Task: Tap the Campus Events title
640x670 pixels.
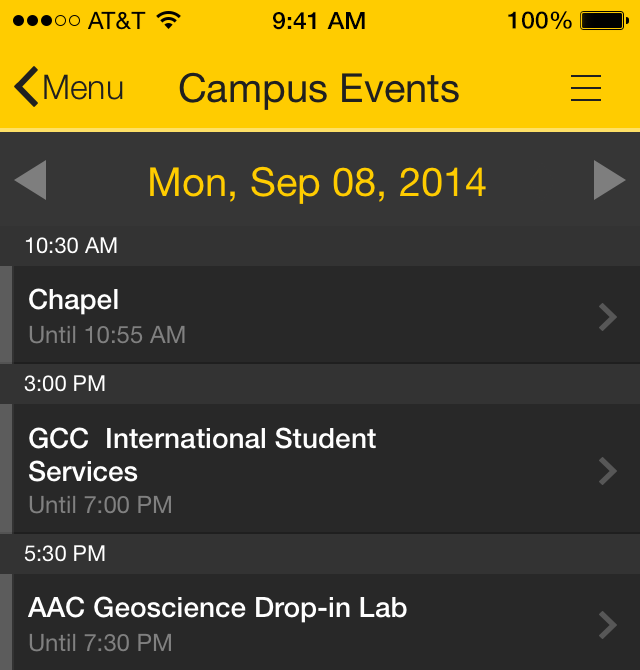Action: point(319,89)
